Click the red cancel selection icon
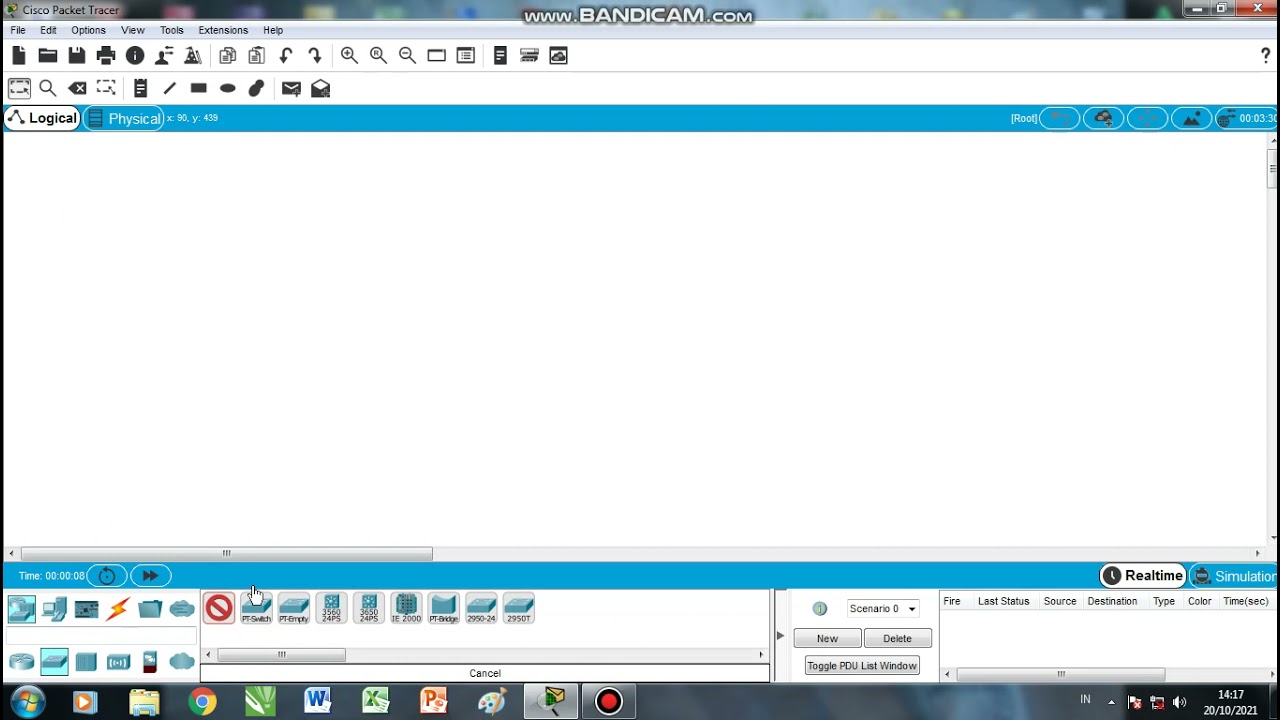Viewport: 1280px width, 720px height. click(219, 608)
